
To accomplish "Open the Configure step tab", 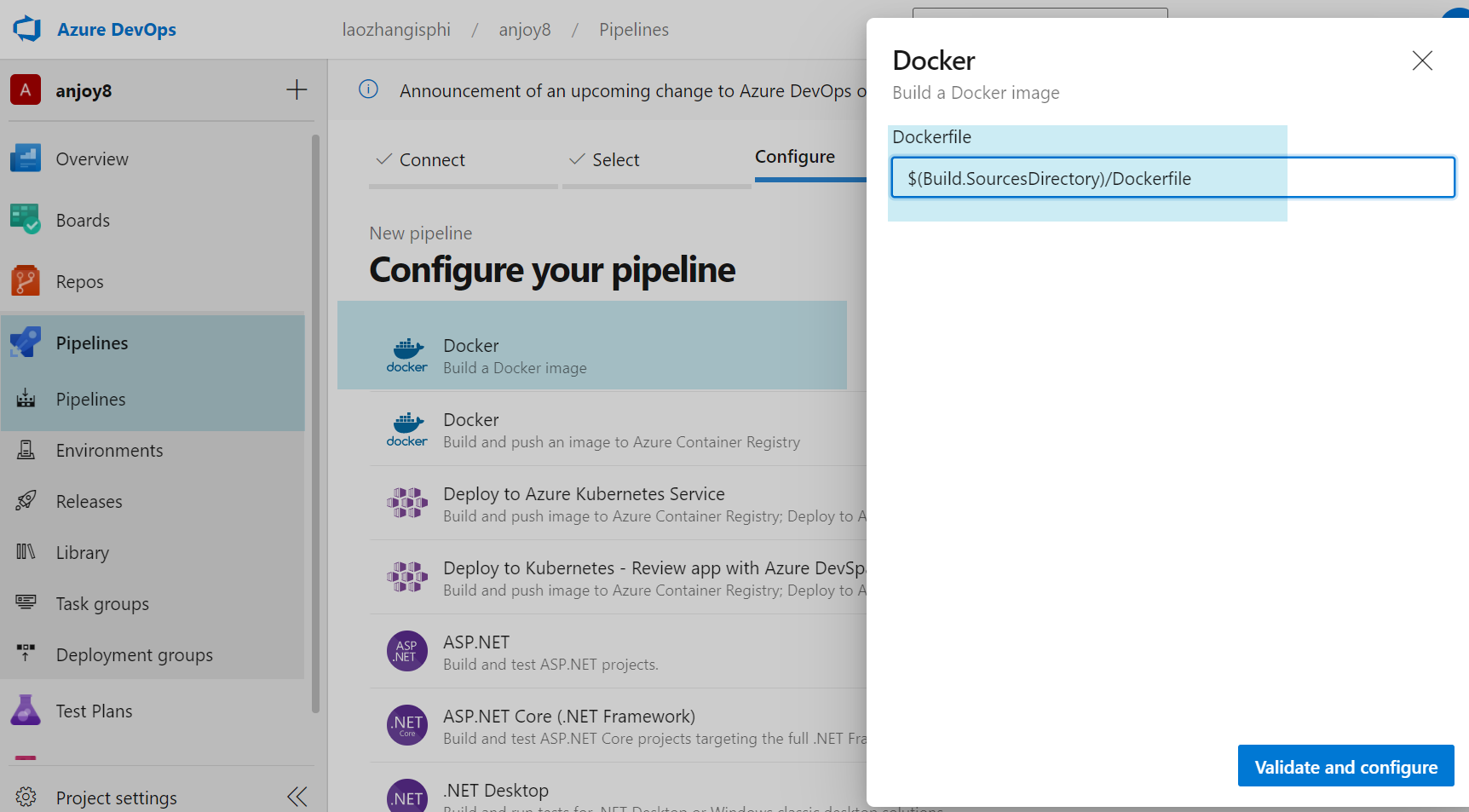I will click(x=795, y=157).
